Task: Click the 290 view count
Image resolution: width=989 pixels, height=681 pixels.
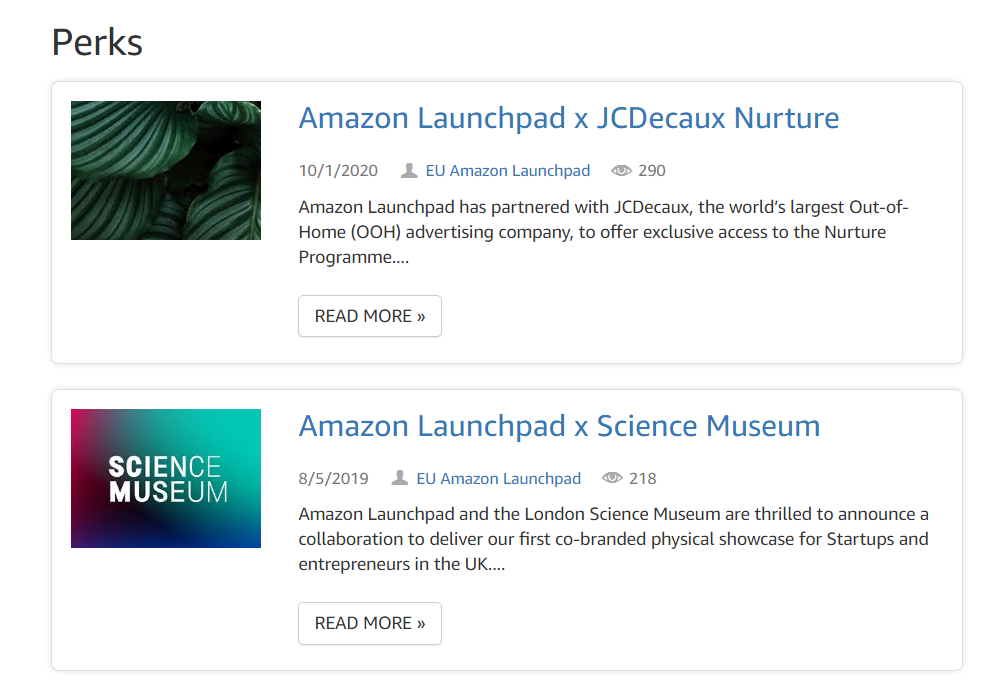Action: tap(652, 170)
